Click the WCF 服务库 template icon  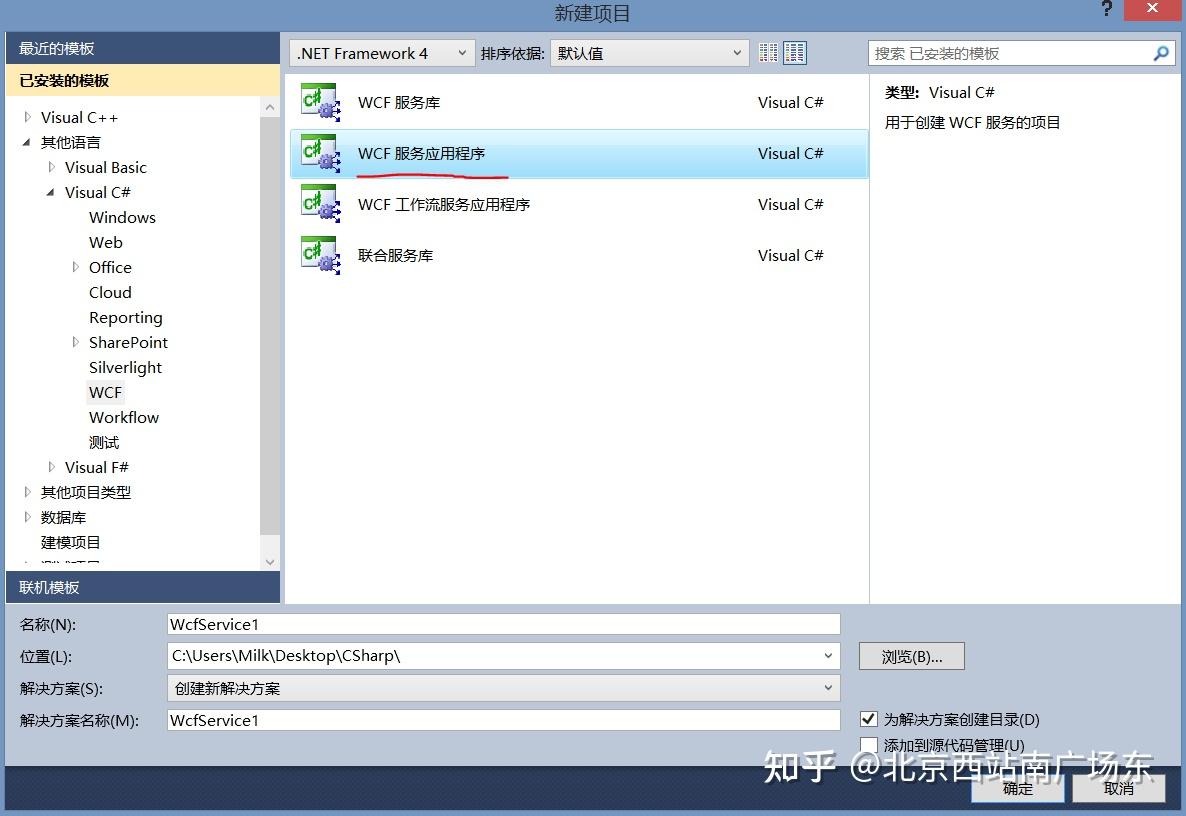(x=321, y=103)
